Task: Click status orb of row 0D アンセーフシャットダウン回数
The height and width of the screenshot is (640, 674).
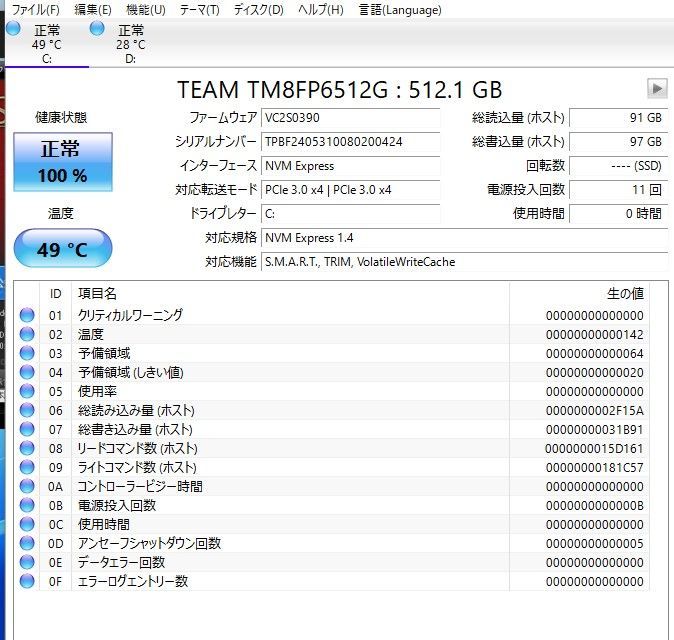Action: point(27,543)
